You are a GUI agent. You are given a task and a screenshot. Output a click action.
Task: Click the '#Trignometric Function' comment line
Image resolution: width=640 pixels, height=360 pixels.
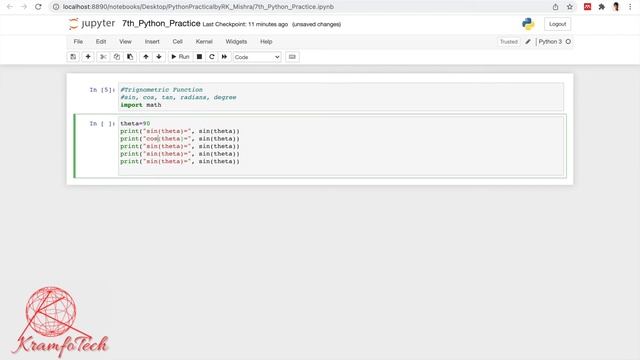click(161, 90)
